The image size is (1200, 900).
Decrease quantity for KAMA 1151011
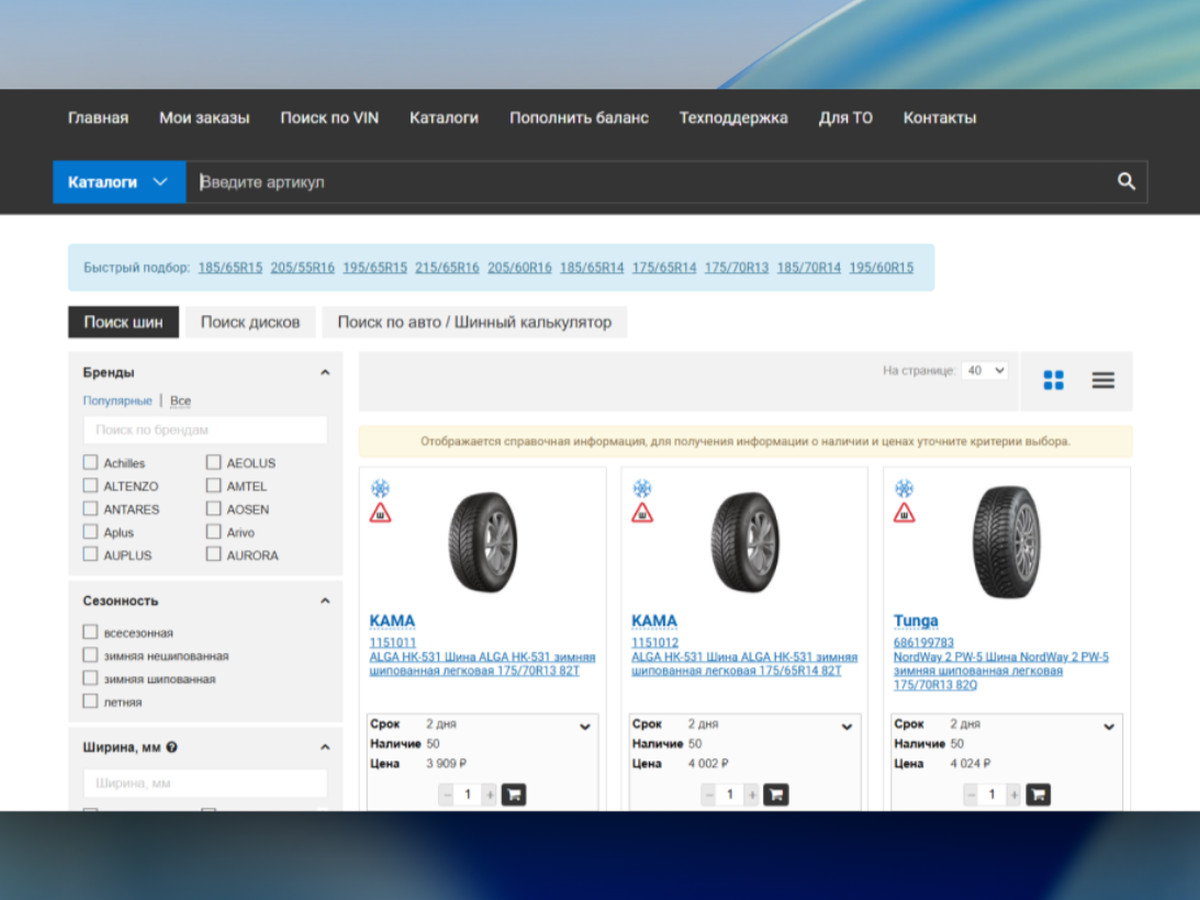(x=447, y=795)
